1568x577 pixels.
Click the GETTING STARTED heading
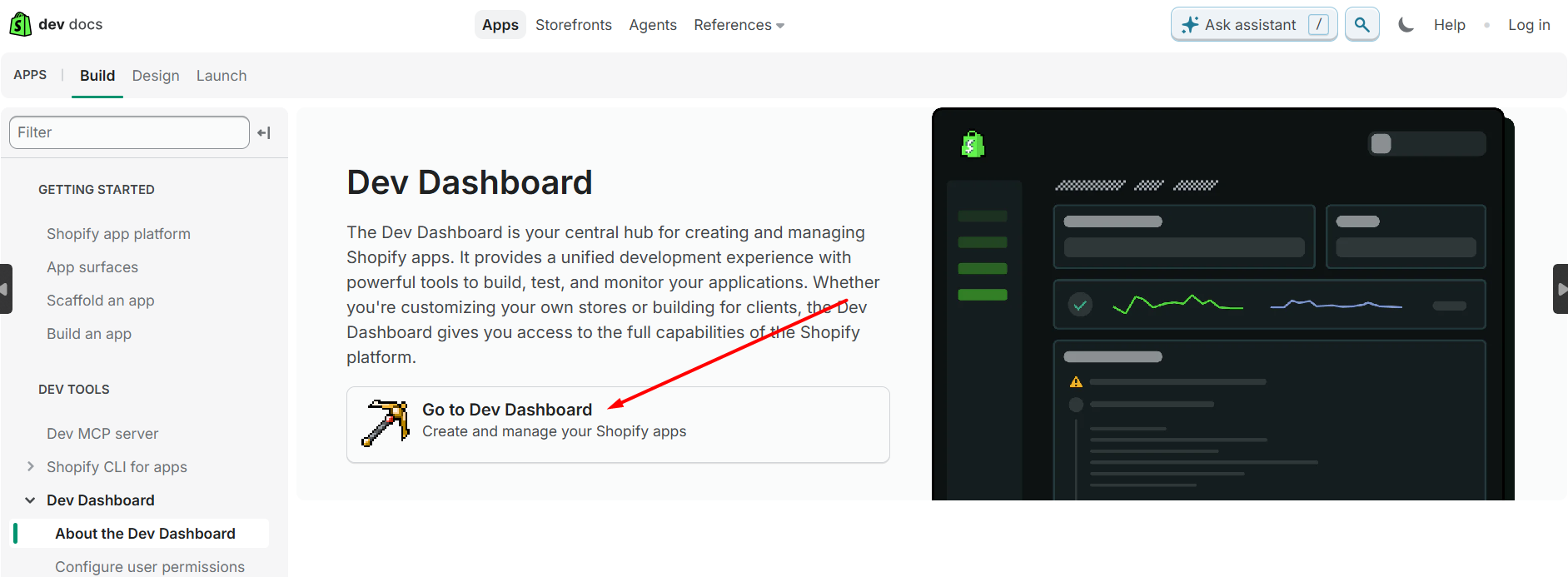pos(97,190)
